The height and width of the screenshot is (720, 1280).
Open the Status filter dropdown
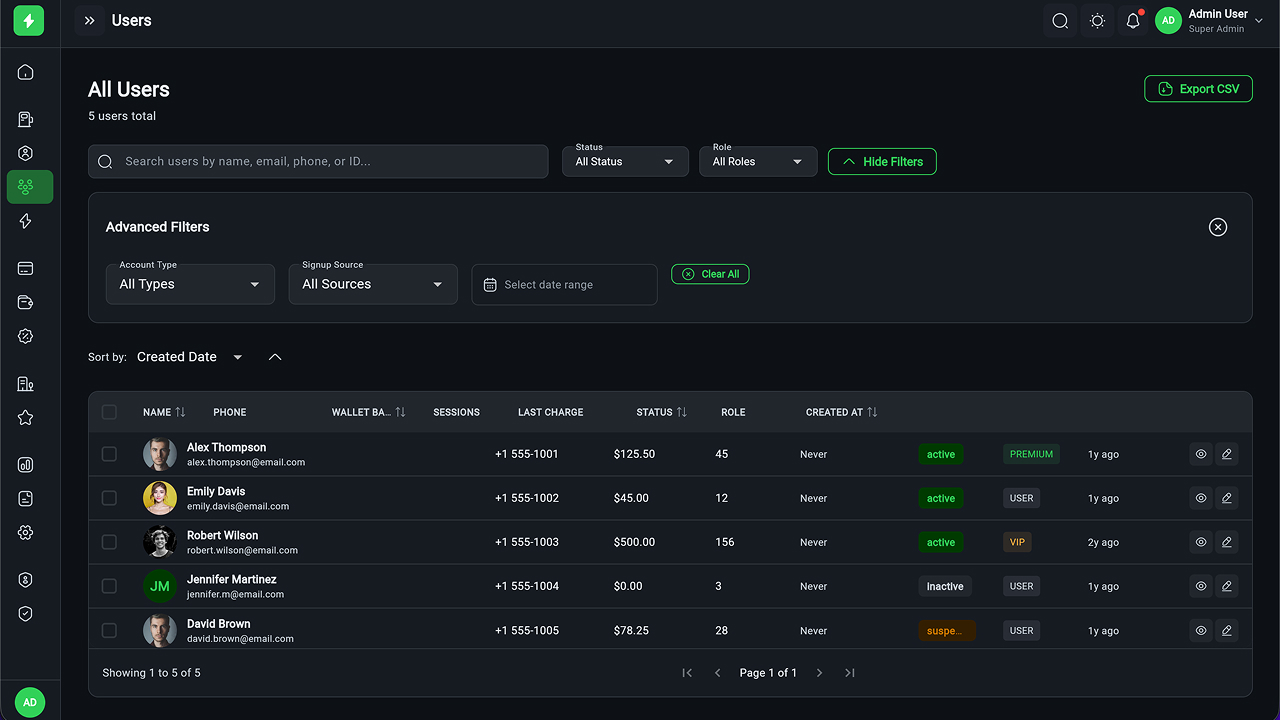click(625, 161)
